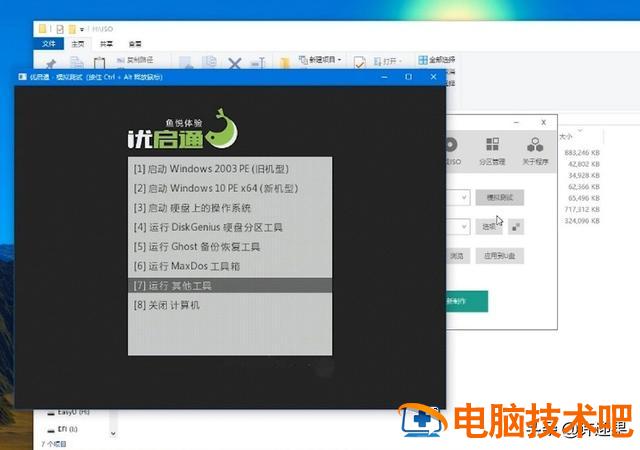Click properties icon in quick access toolbar
Screen dimensions: 640x450
pyautogui.click(x=60, y=29)
